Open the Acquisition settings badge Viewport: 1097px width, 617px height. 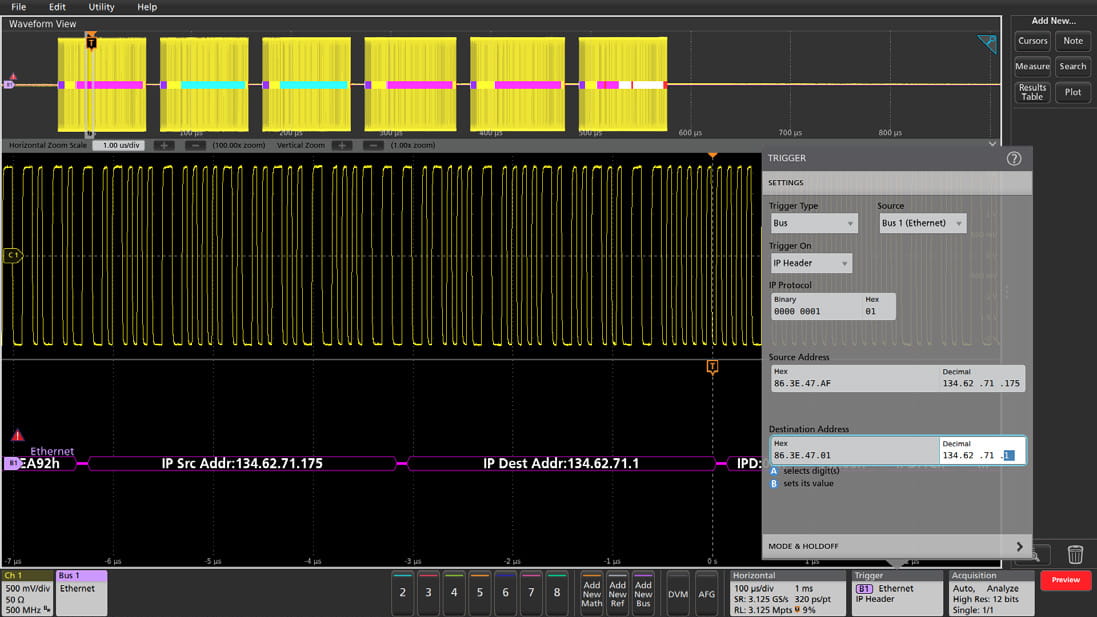[x=992, y=593]
